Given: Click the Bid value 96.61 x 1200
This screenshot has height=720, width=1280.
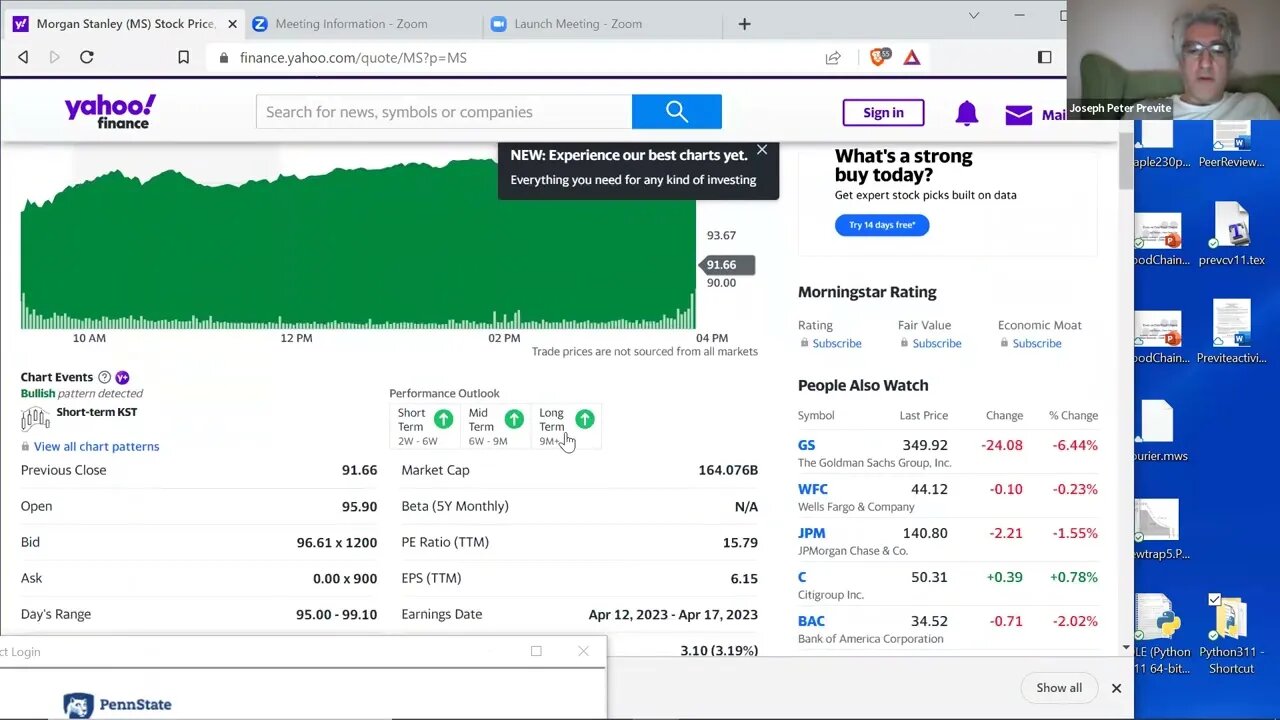Looking at the screenshot, I should point(337,542).
